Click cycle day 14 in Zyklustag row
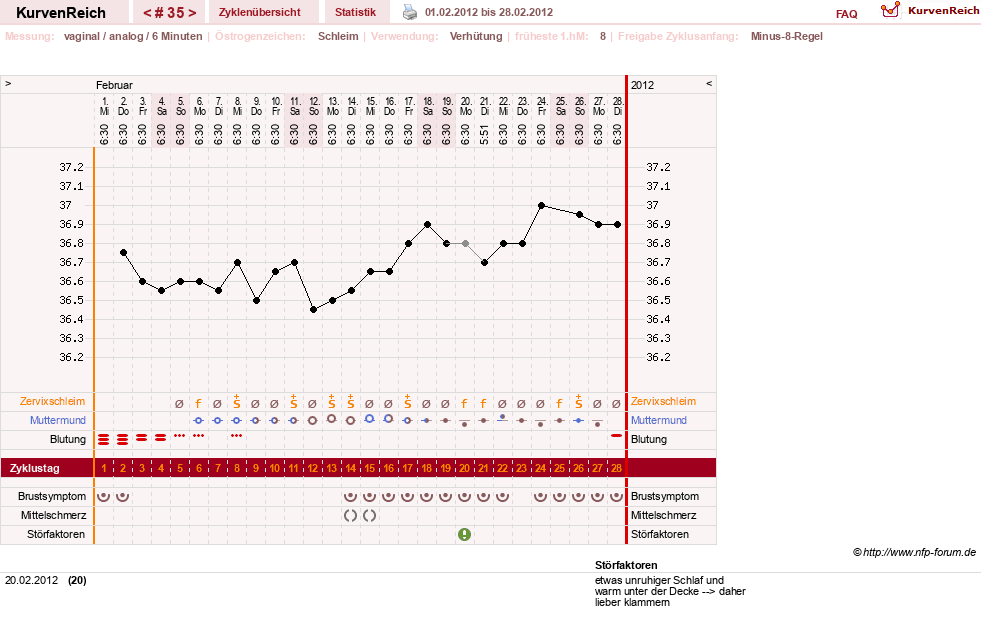Screen dimensions: 981x632 [x=350, y=468]
